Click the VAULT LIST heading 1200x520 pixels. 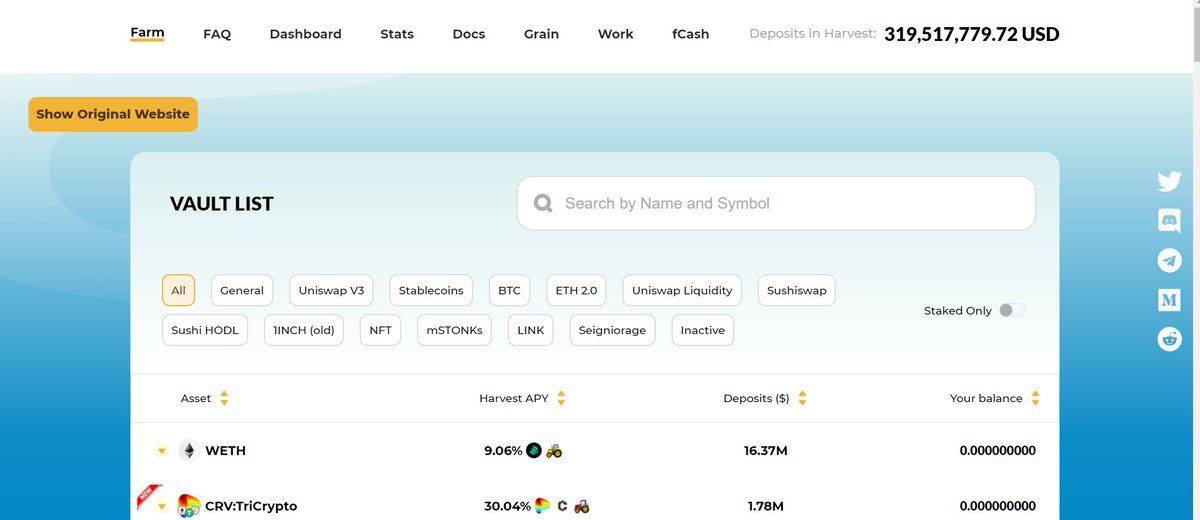click(x=222, y=204)
